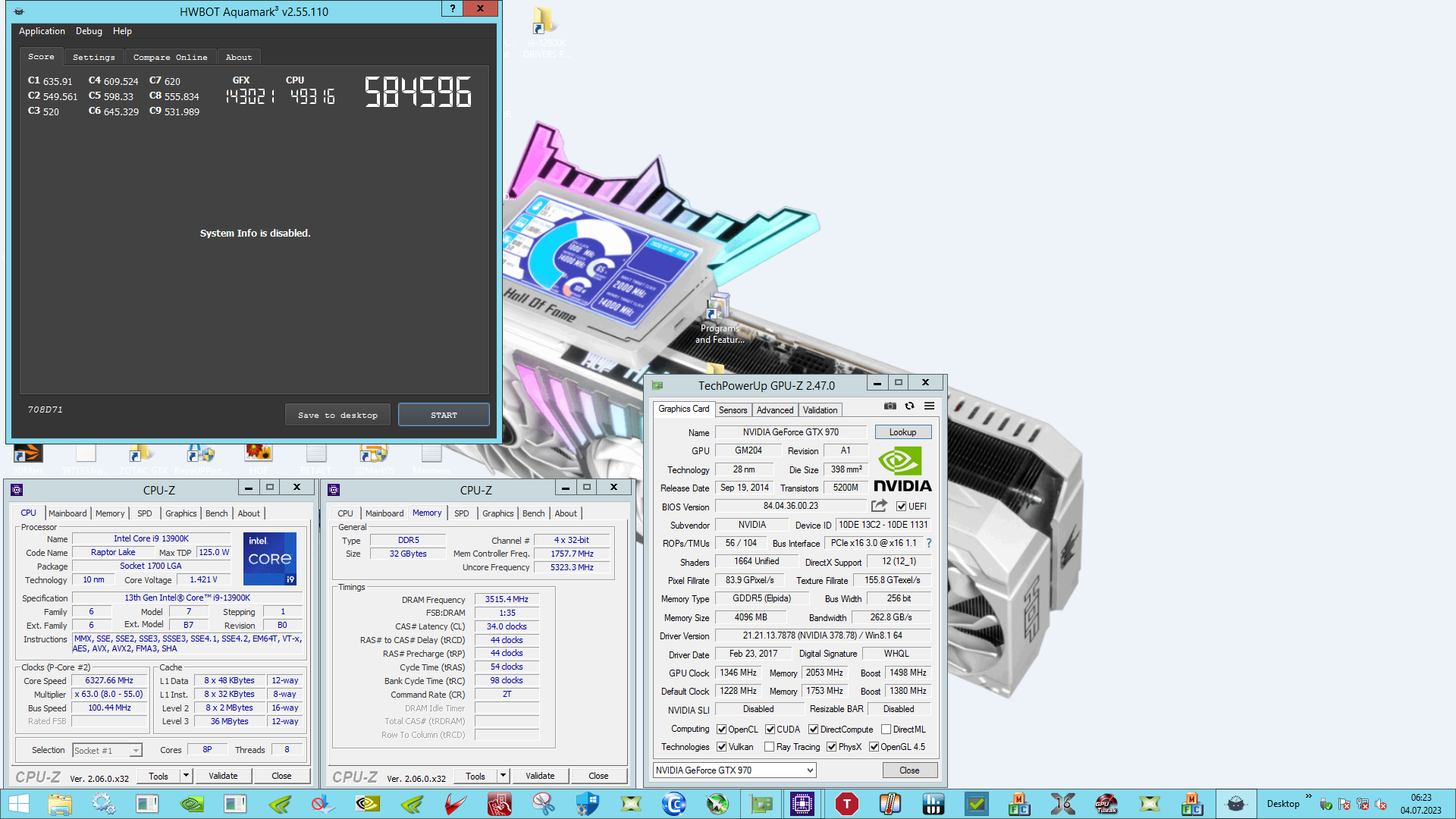Click the GPU-Z Lookup button
This screenshot has height=819, width=1456.
tap(902, 432)
